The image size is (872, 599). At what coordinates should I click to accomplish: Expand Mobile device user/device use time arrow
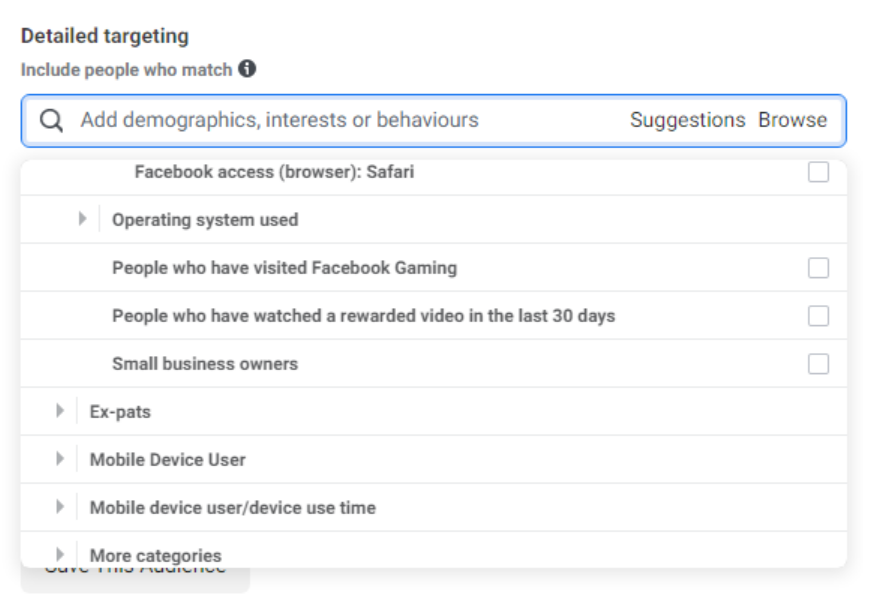coord(60,507)
